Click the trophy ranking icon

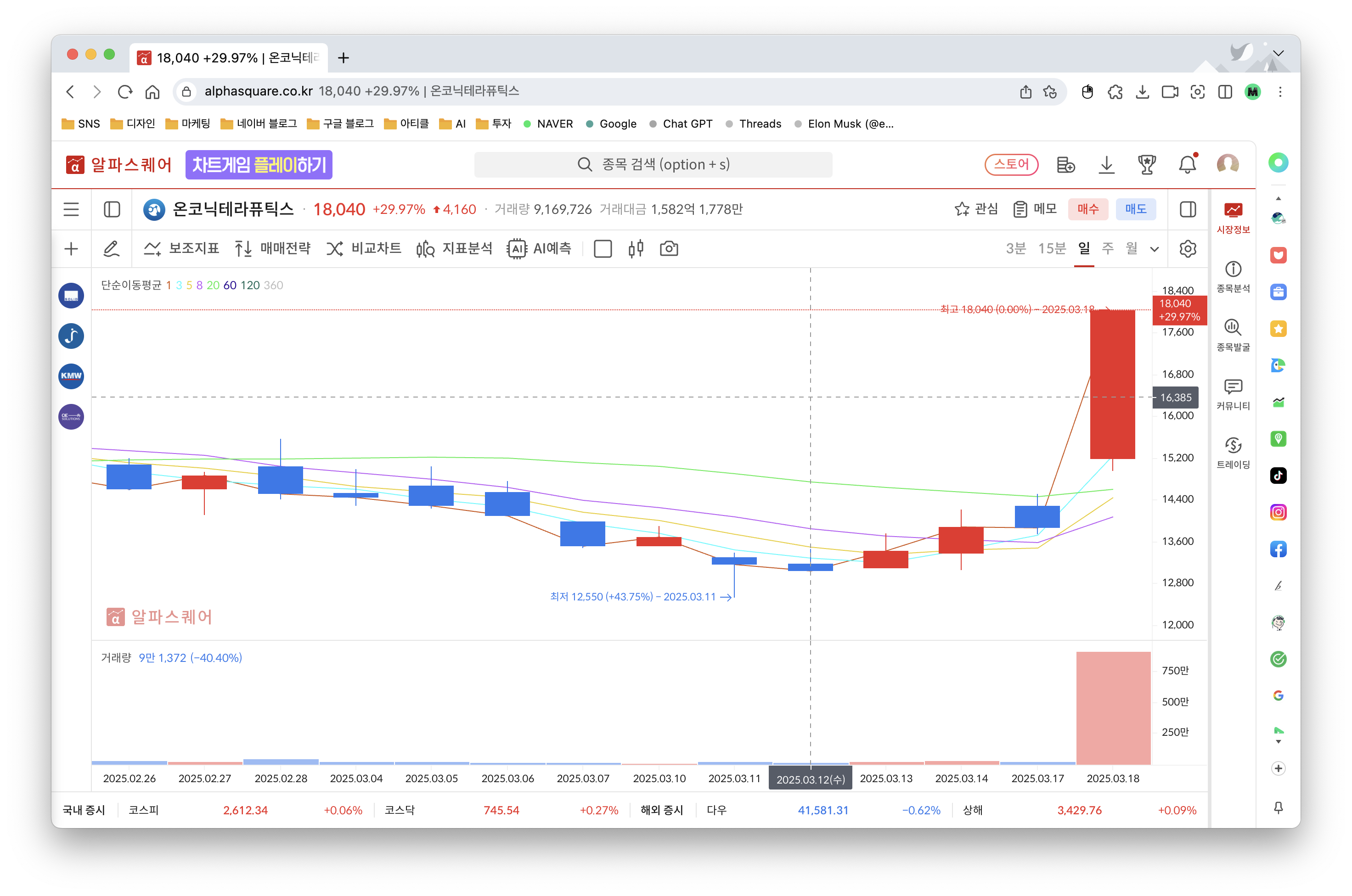click(1146, 165)
